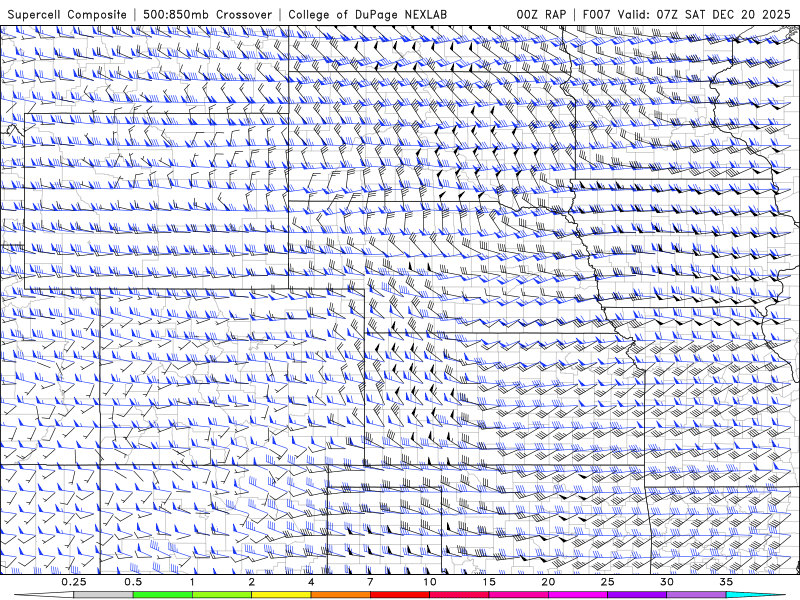Click the '2' legend value
The height and width of the screenshot is (600, 800).
tap(252, 582)
